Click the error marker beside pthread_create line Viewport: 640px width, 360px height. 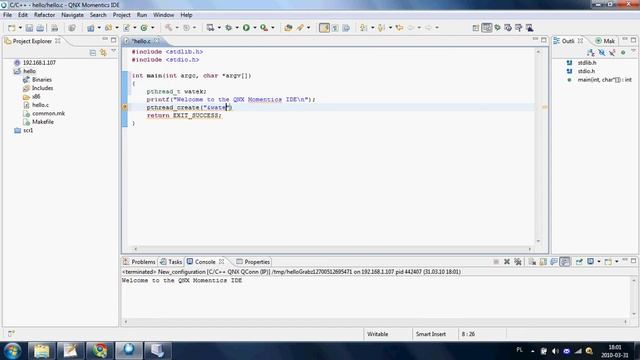(125, 107)
